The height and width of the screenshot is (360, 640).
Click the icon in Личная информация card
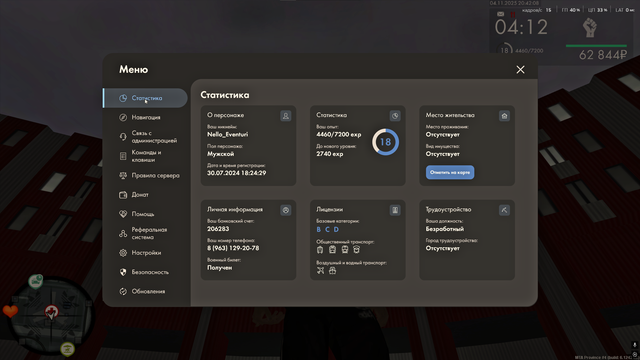(x=286, y=210)
